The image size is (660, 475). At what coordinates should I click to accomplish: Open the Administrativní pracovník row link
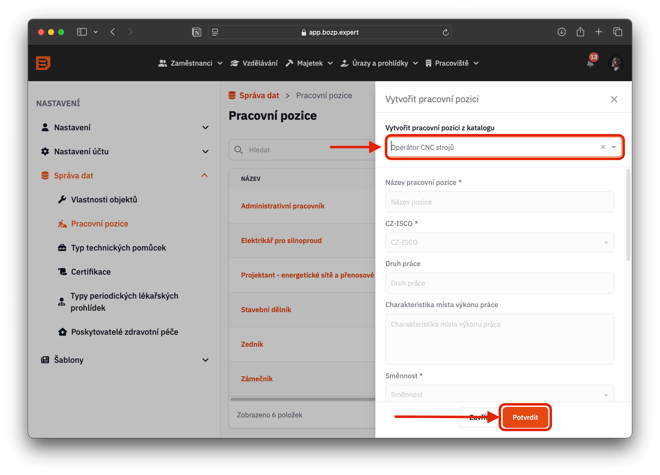284,206
